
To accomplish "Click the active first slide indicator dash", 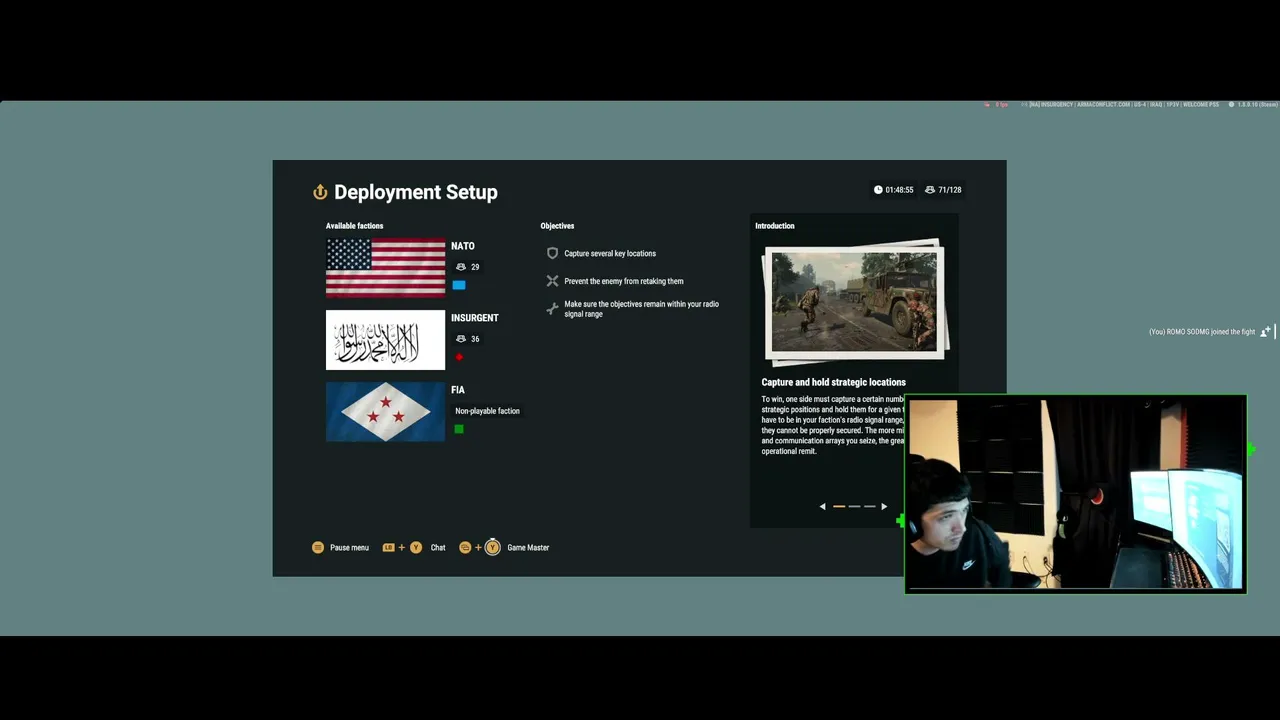I will (x=839, y=507).
